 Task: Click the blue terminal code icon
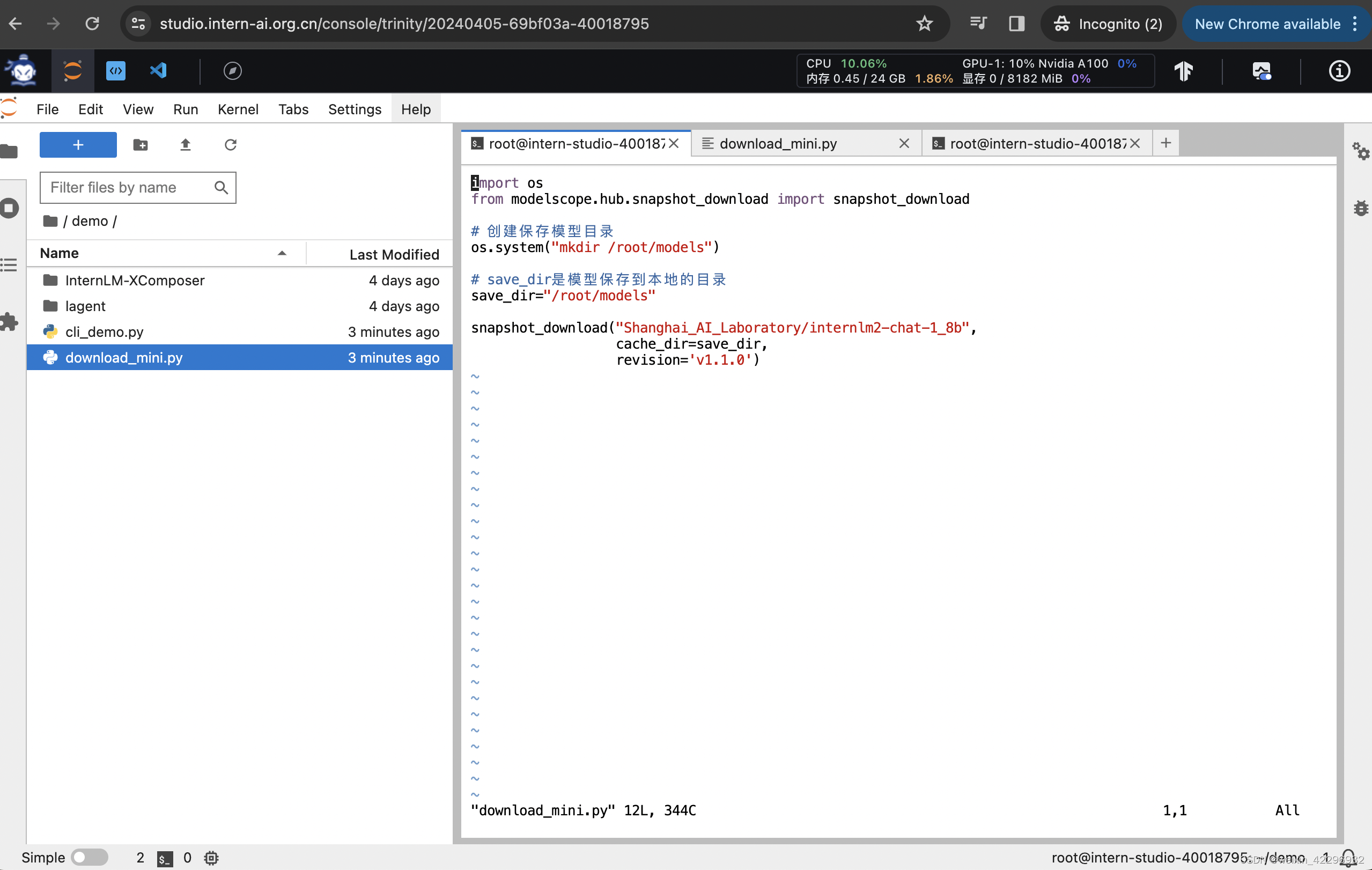(x=116, y=71)
